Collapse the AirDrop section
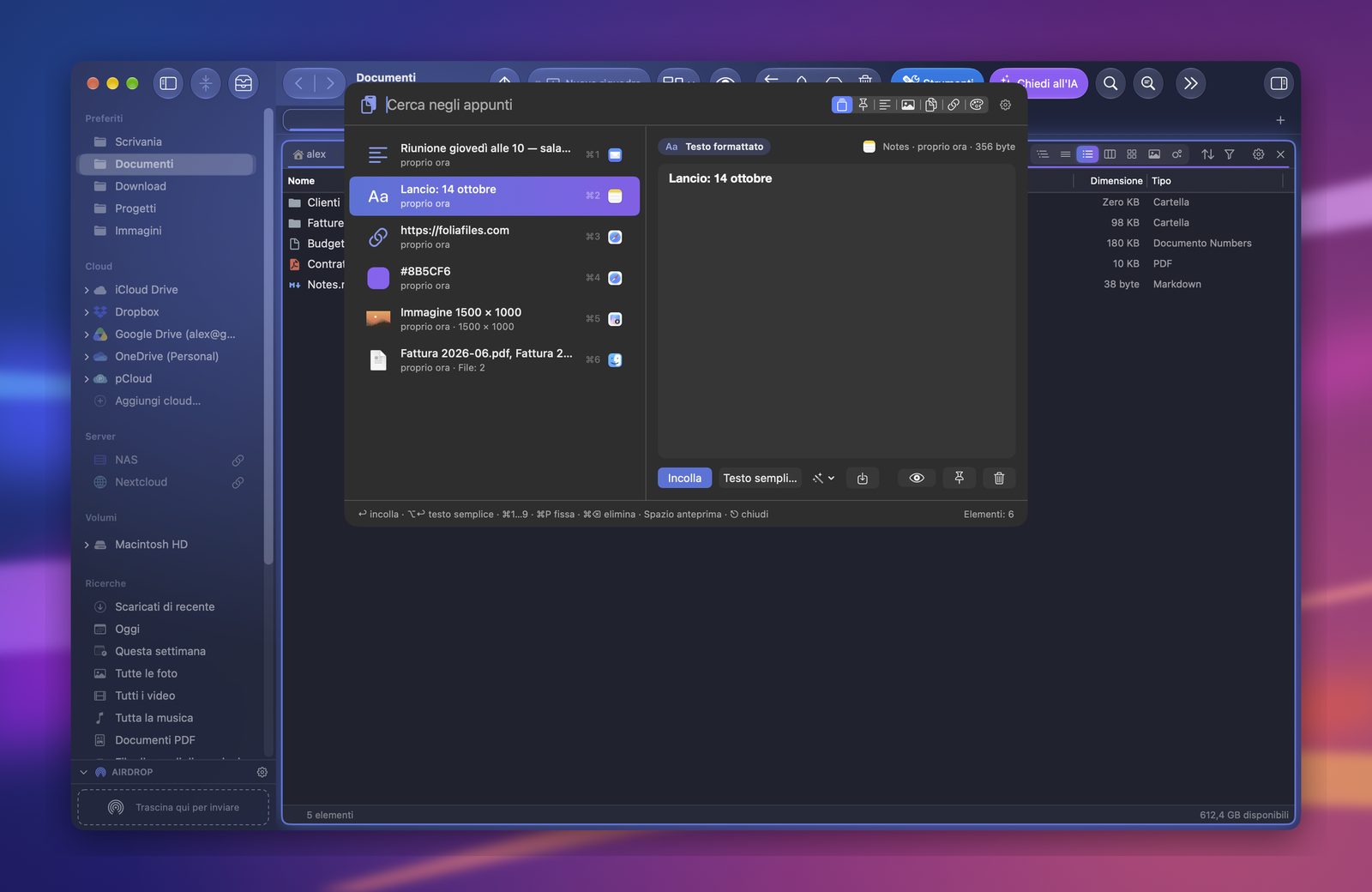1372x892 pixels. point(84,772)
